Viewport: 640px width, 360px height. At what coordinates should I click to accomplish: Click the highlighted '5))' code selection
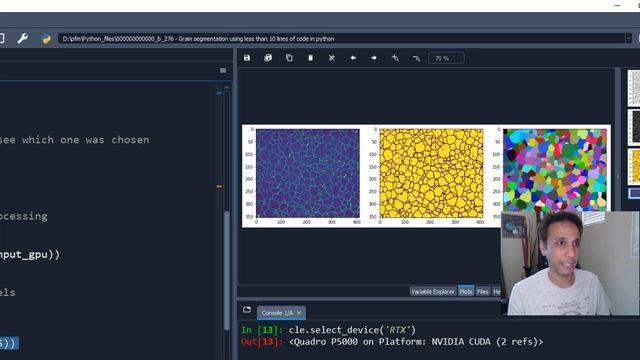(8, 343)
